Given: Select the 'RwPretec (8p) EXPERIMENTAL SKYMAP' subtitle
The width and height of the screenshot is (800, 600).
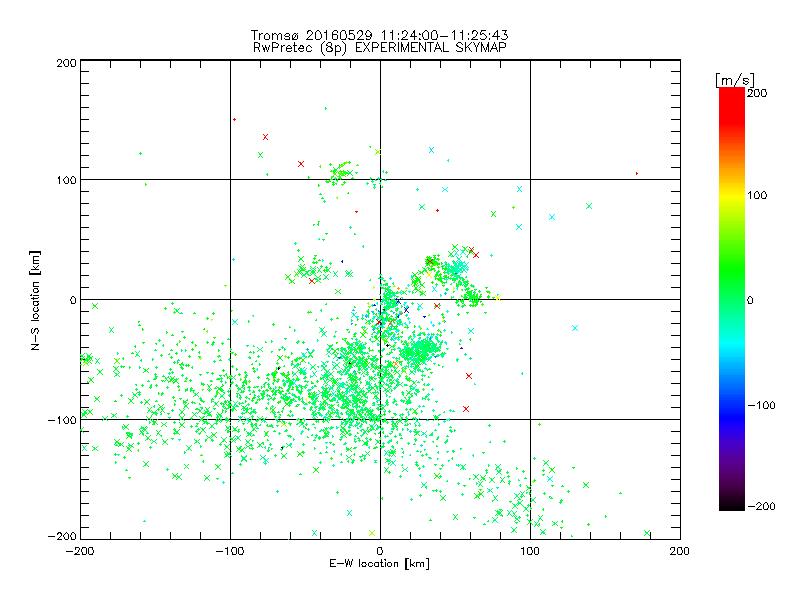Looking at the screenshot, I should click(x=379, y=48).
